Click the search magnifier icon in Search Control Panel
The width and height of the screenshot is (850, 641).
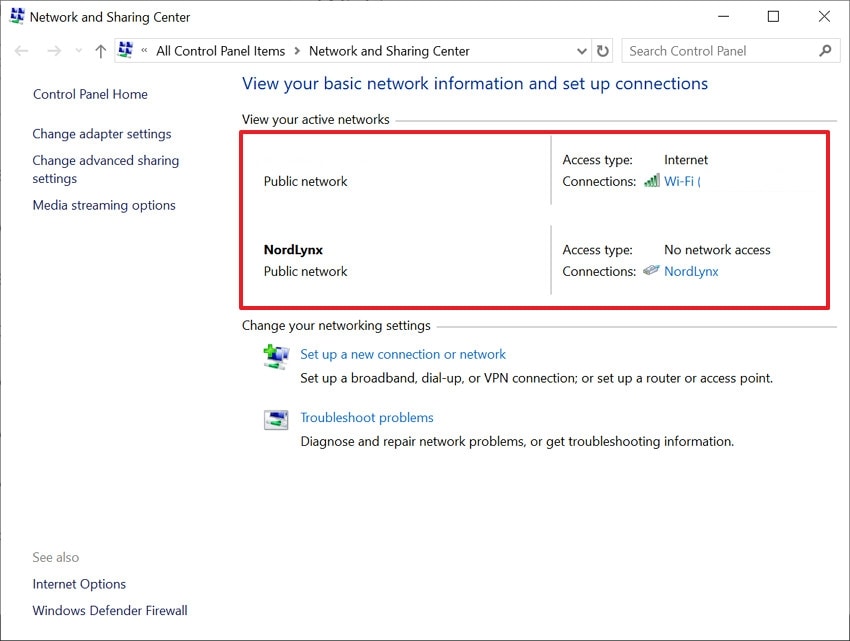(825, 50)
